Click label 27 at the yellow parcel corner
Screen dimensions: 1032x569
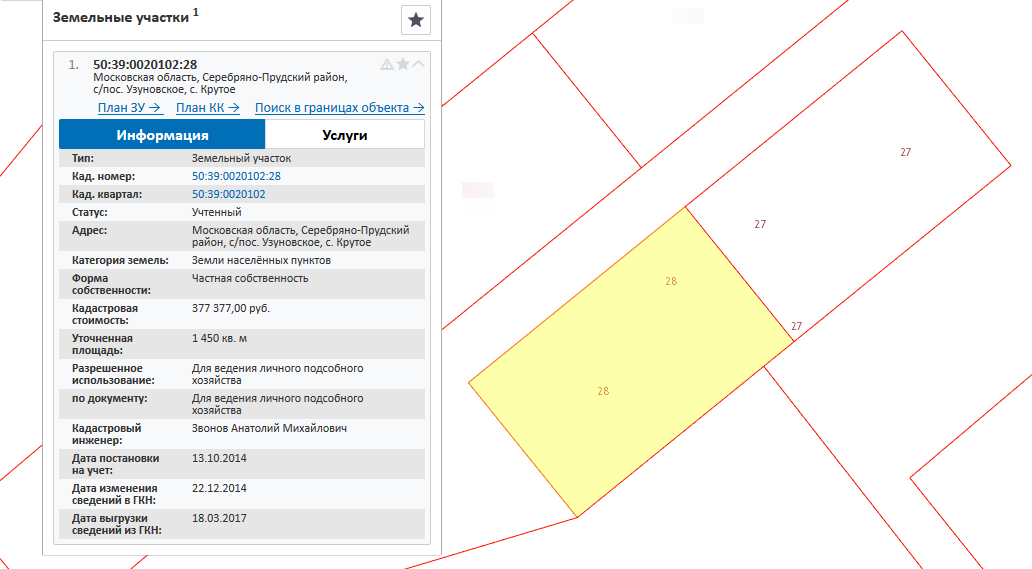[x=796, y=326]
